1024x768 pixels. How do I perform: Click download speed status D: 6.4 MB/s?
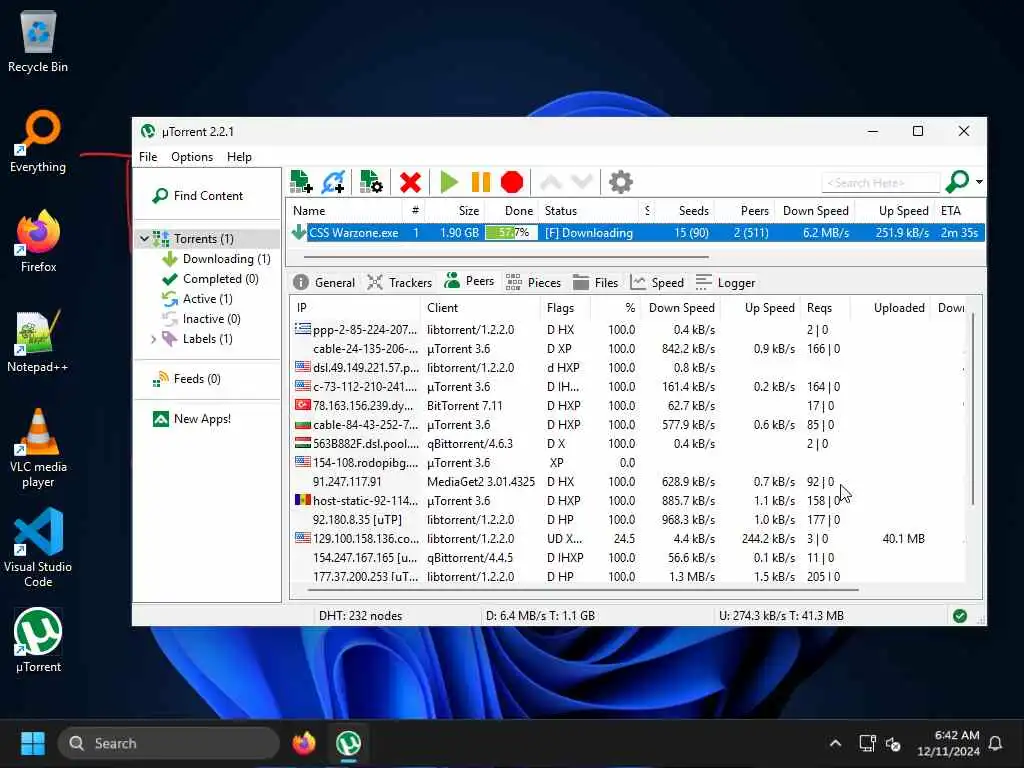click(x=540, y=616)
